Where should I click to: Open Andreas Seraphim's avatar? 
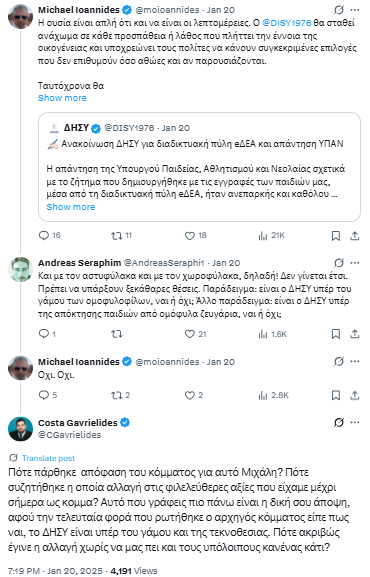(20, 269)
